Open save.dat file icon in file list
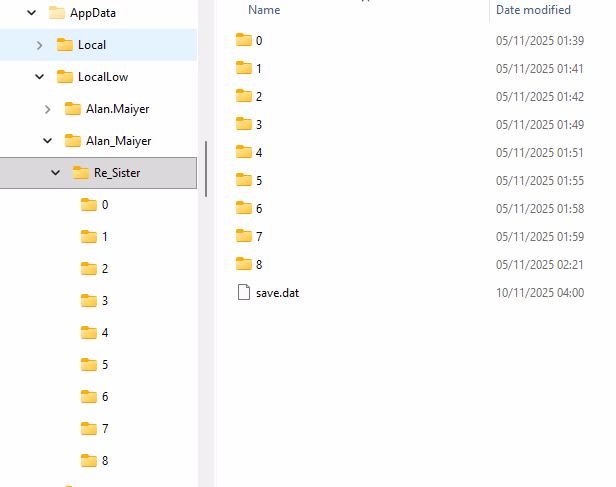The width and height of the screenshot is (616, 487). (x=244, y=292)
